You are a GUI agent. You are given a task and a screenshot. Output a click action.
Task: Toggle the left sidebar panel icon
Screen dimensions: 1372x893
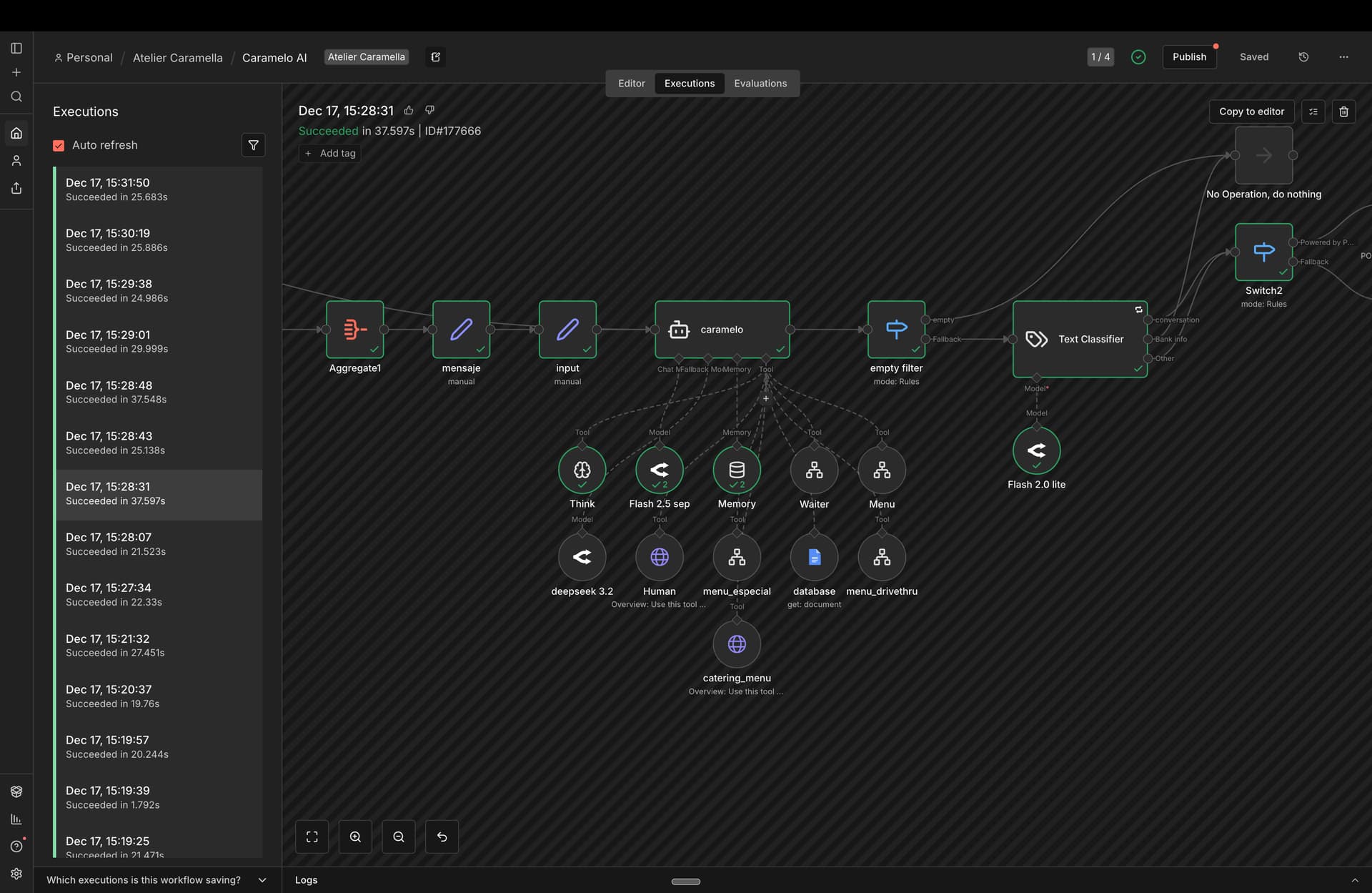click(x=16, y=48)
